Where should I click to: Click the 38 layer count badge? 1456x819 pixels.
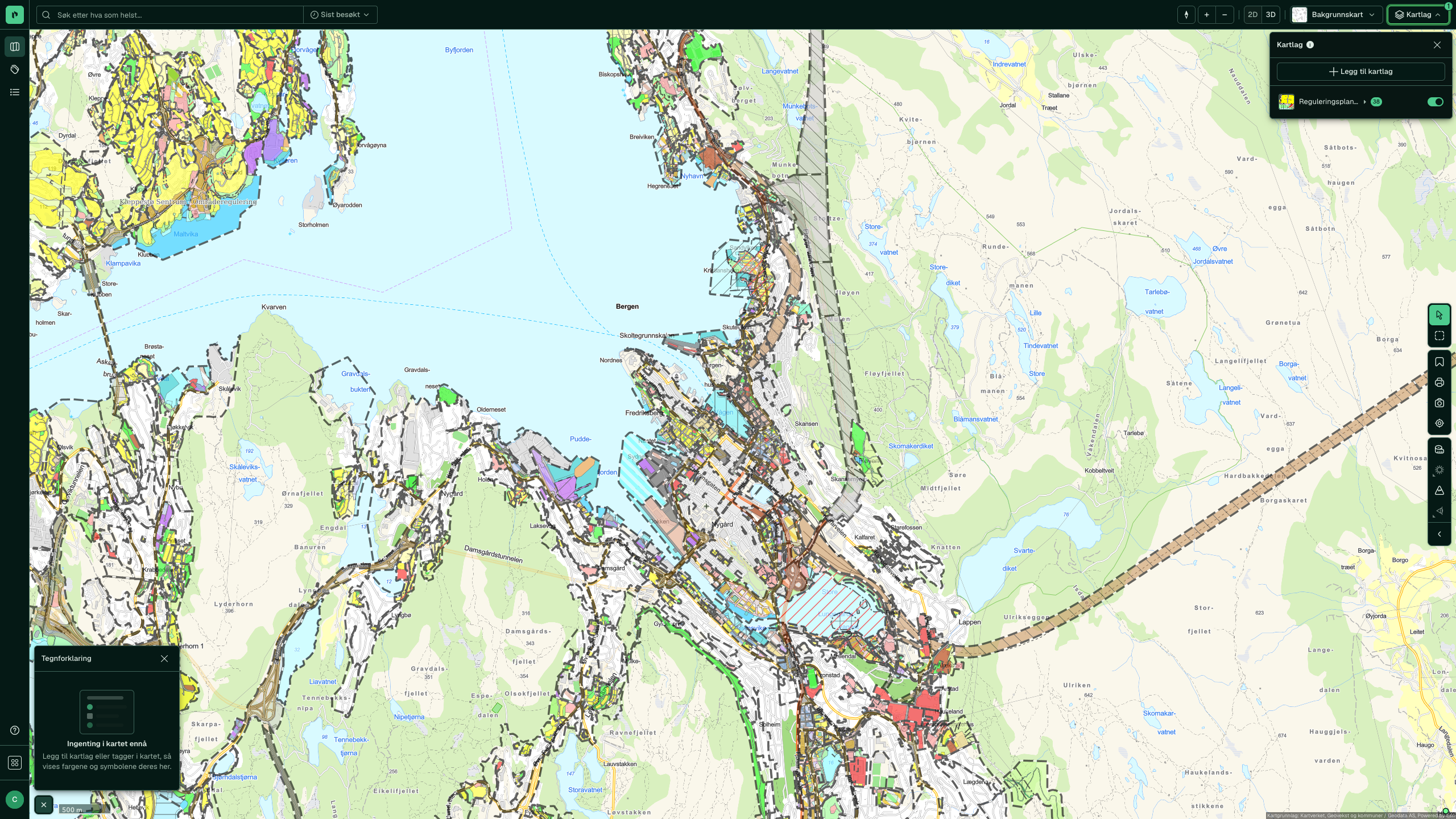[1376, 102]
